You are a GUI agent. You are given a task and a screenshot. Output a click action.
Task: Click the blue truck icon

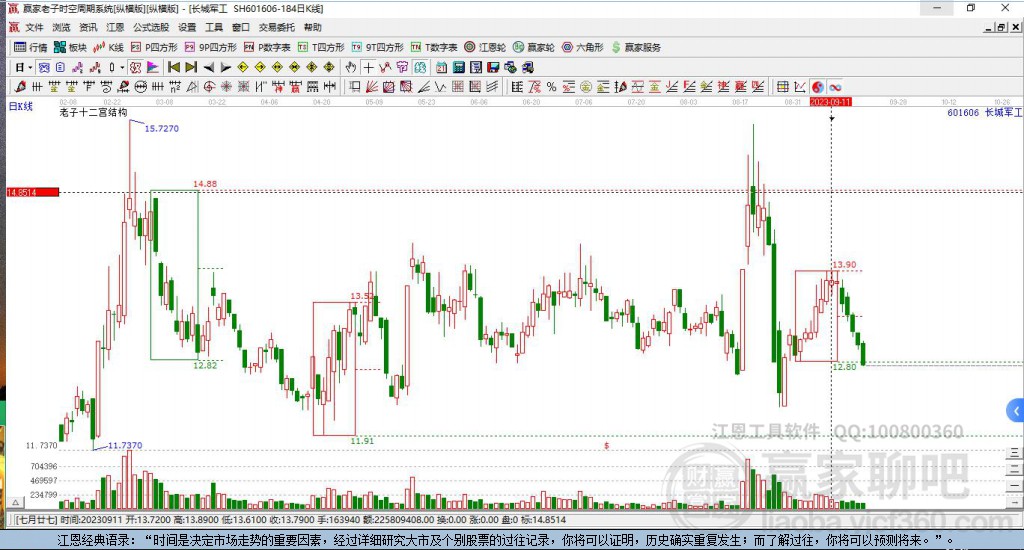pos(528,67)
